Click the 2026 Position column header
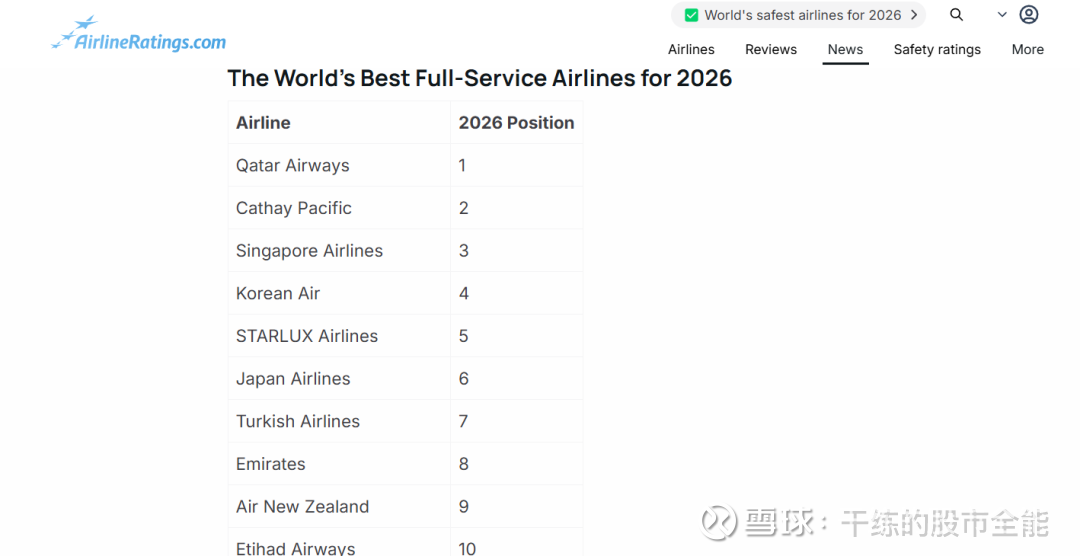 (x=516, y=123)
